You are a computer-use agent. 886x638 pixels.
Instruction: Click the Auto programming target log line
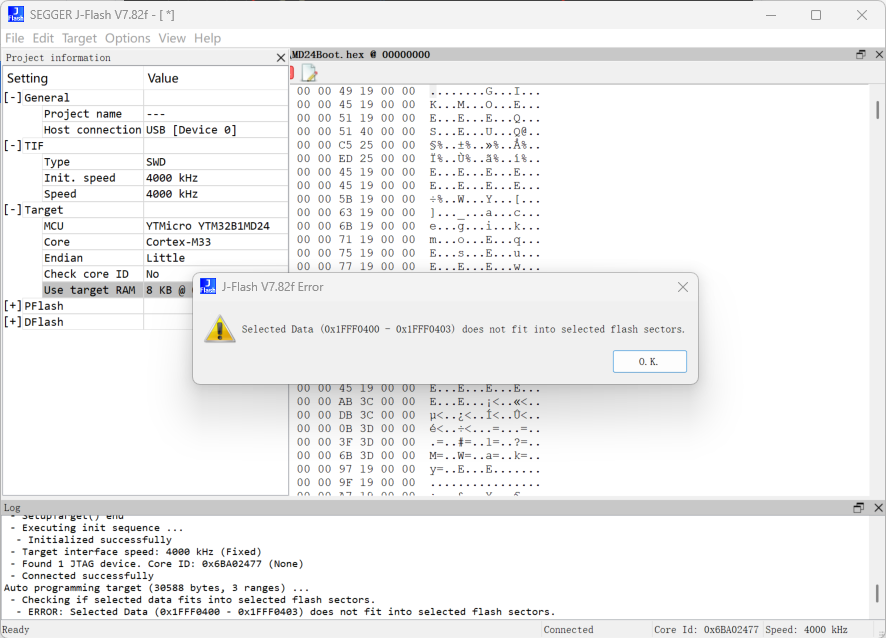pyautogui.click(x=157, y=588)
